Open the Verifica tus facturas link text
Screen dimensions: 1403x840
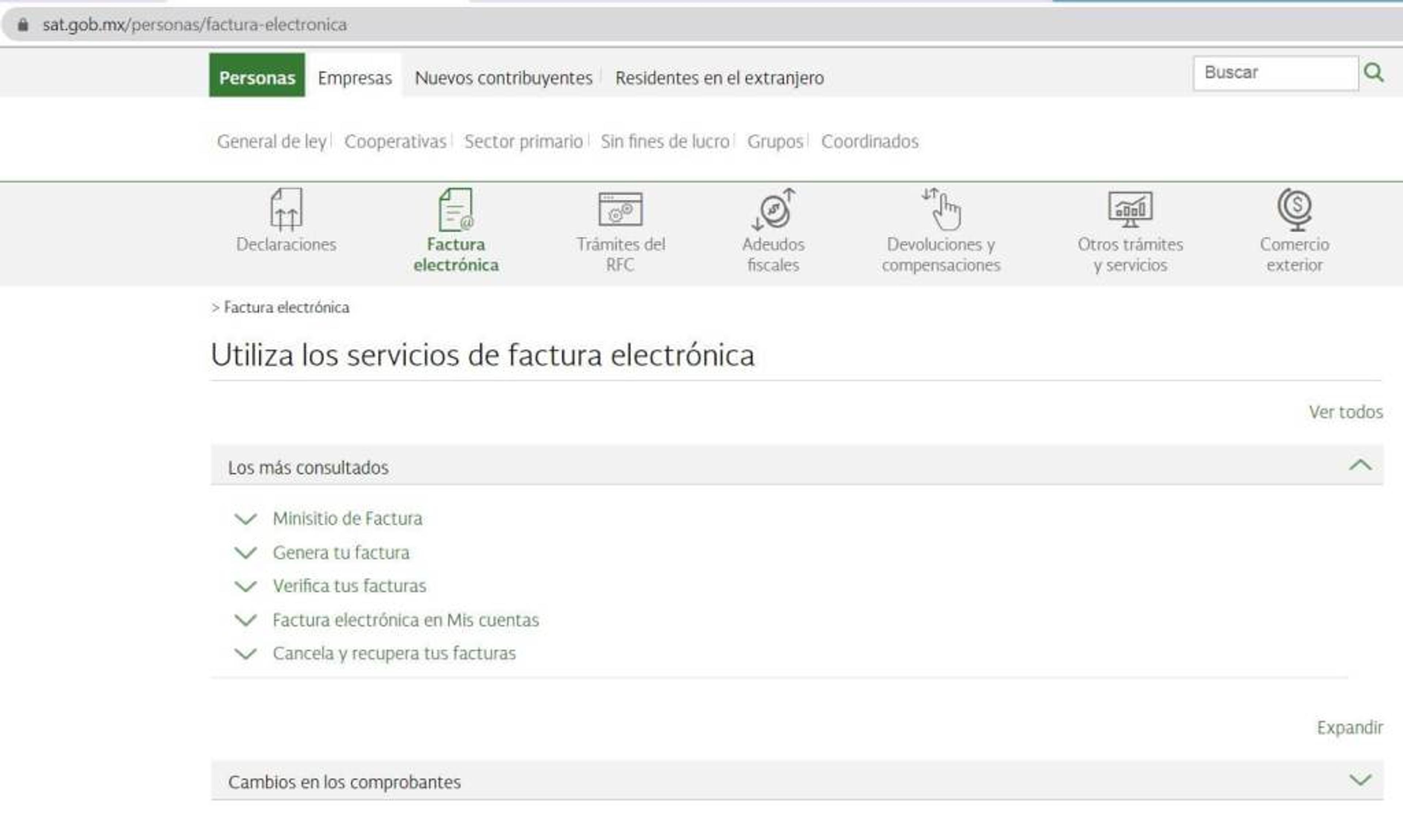[349, 586]
